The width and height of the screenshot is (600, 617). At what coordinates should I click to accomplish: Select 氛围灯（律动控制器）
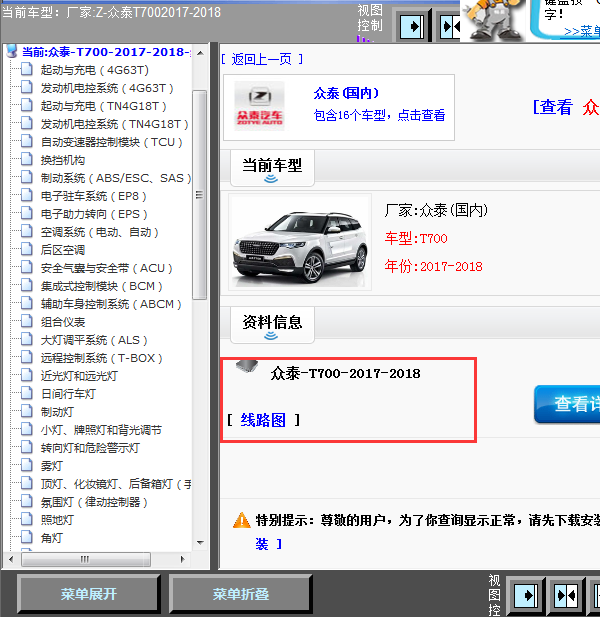(x=94, y=502)
